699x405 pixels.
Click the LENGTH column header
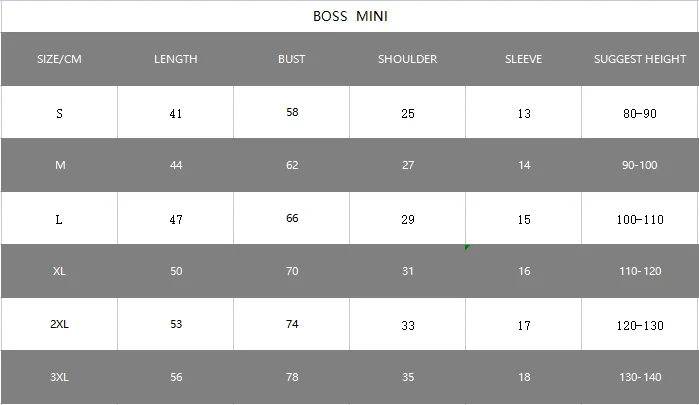[176, 59]
